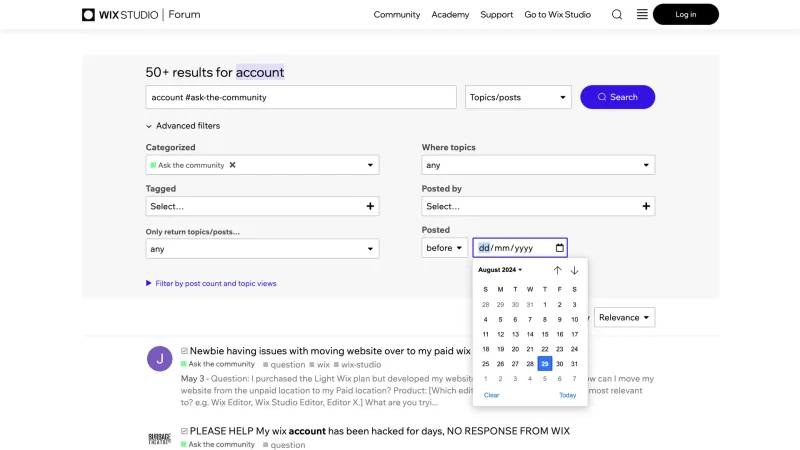The height and width of the screenshot is (450, 800).
Task: Click the dd/mm/yyyy date input
Action: tap(520, 248)
